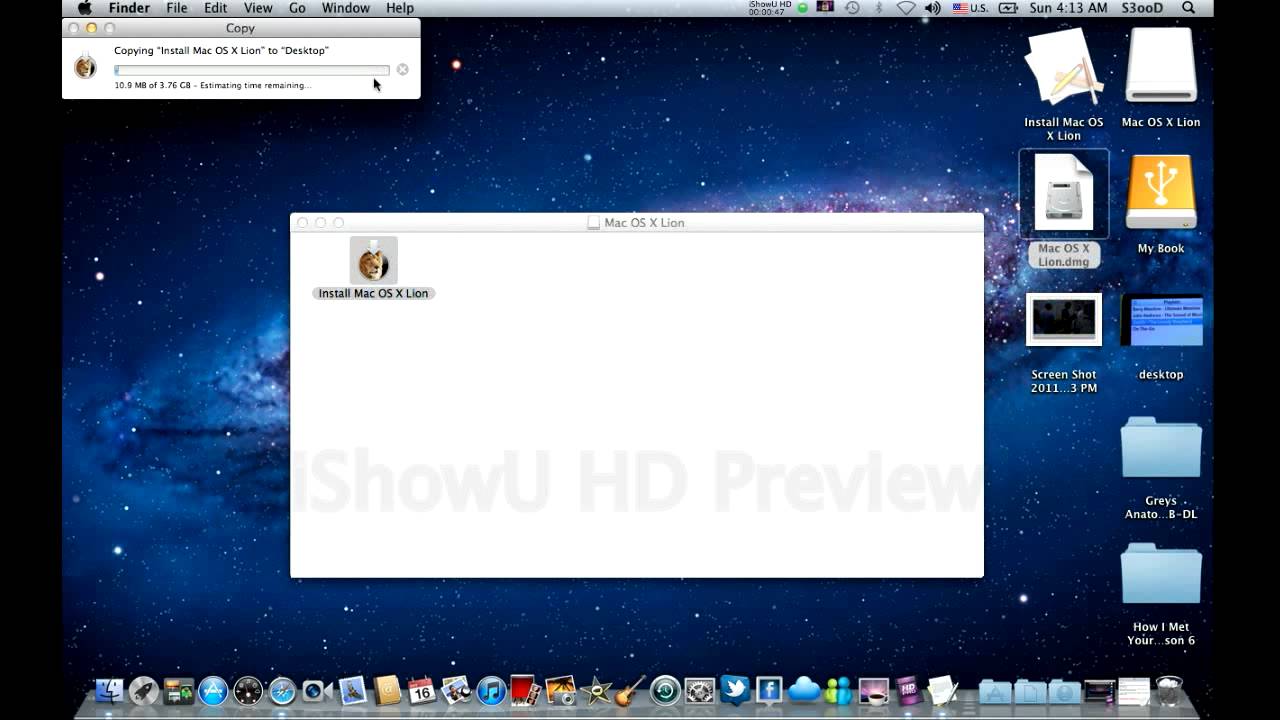Click the Sun 4:13 AM clock
The image size is (1280, 720).
pyautogui.click(x=1068, y=8)
